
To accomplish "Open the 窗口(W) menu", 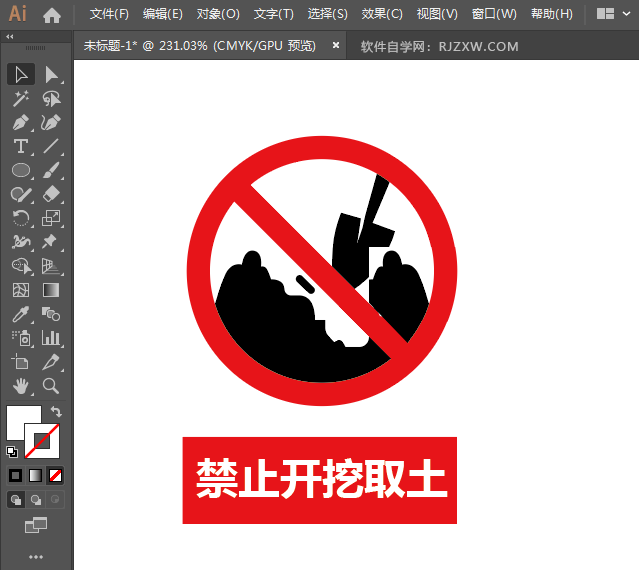I will (x=494, y=14).
